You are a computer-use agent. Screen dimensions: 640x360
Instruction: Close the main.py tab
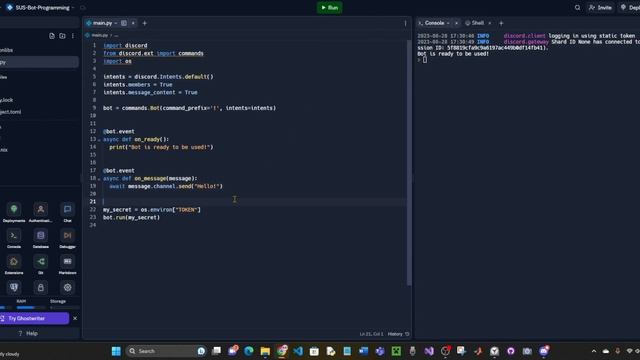133,23
